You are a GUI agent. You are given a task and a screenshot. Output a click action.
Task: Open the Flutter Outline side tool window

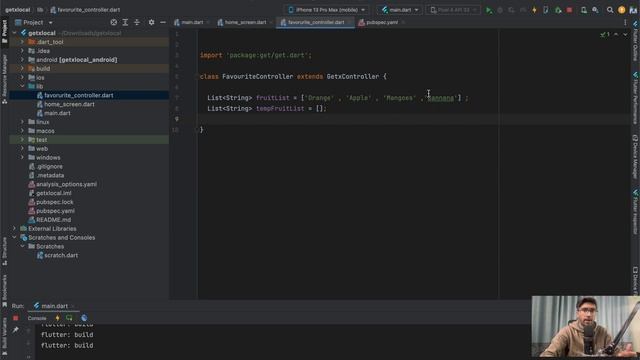[636, 41]
